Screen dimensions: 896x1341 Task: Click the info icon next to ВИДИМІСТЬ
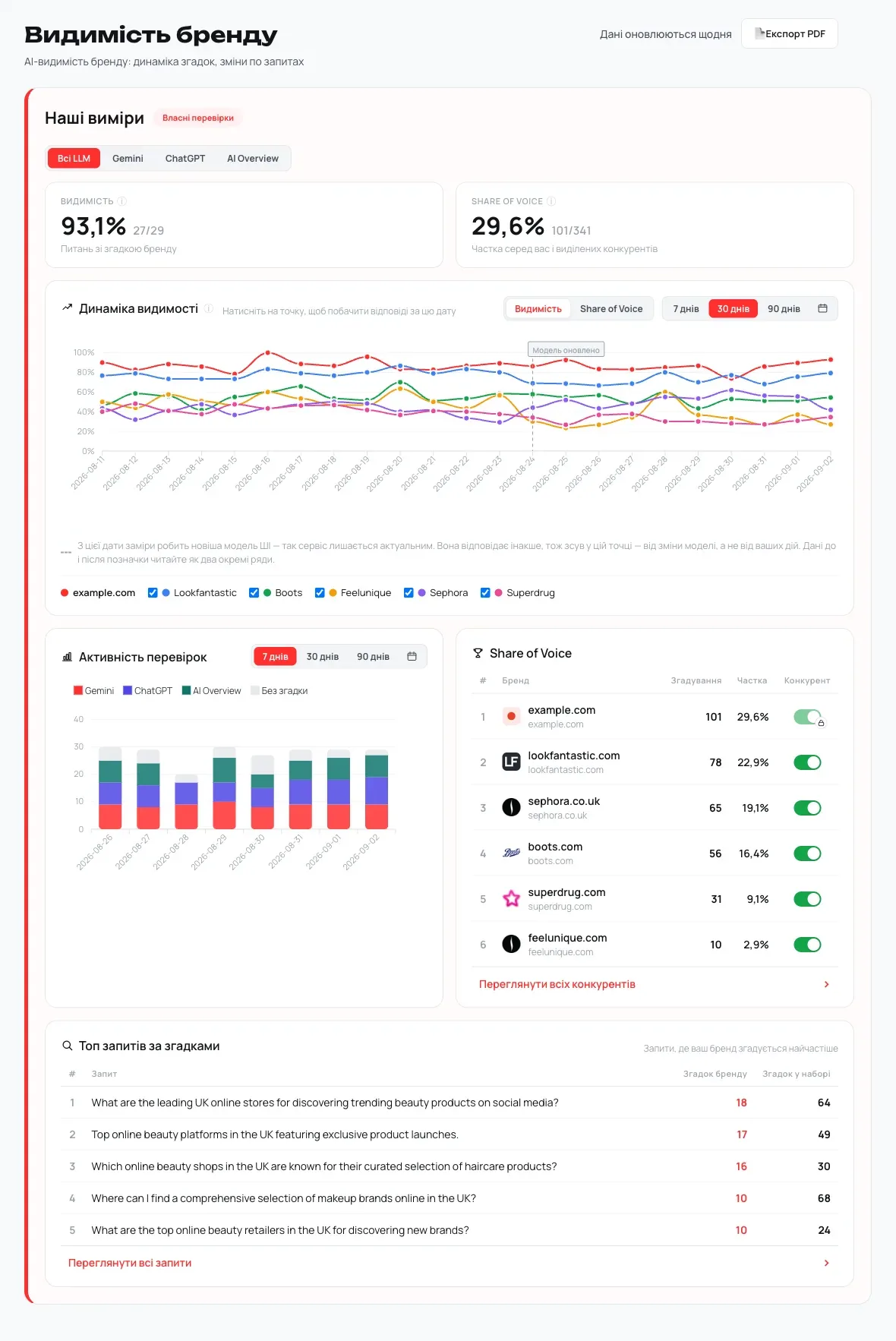coord(121,201)
